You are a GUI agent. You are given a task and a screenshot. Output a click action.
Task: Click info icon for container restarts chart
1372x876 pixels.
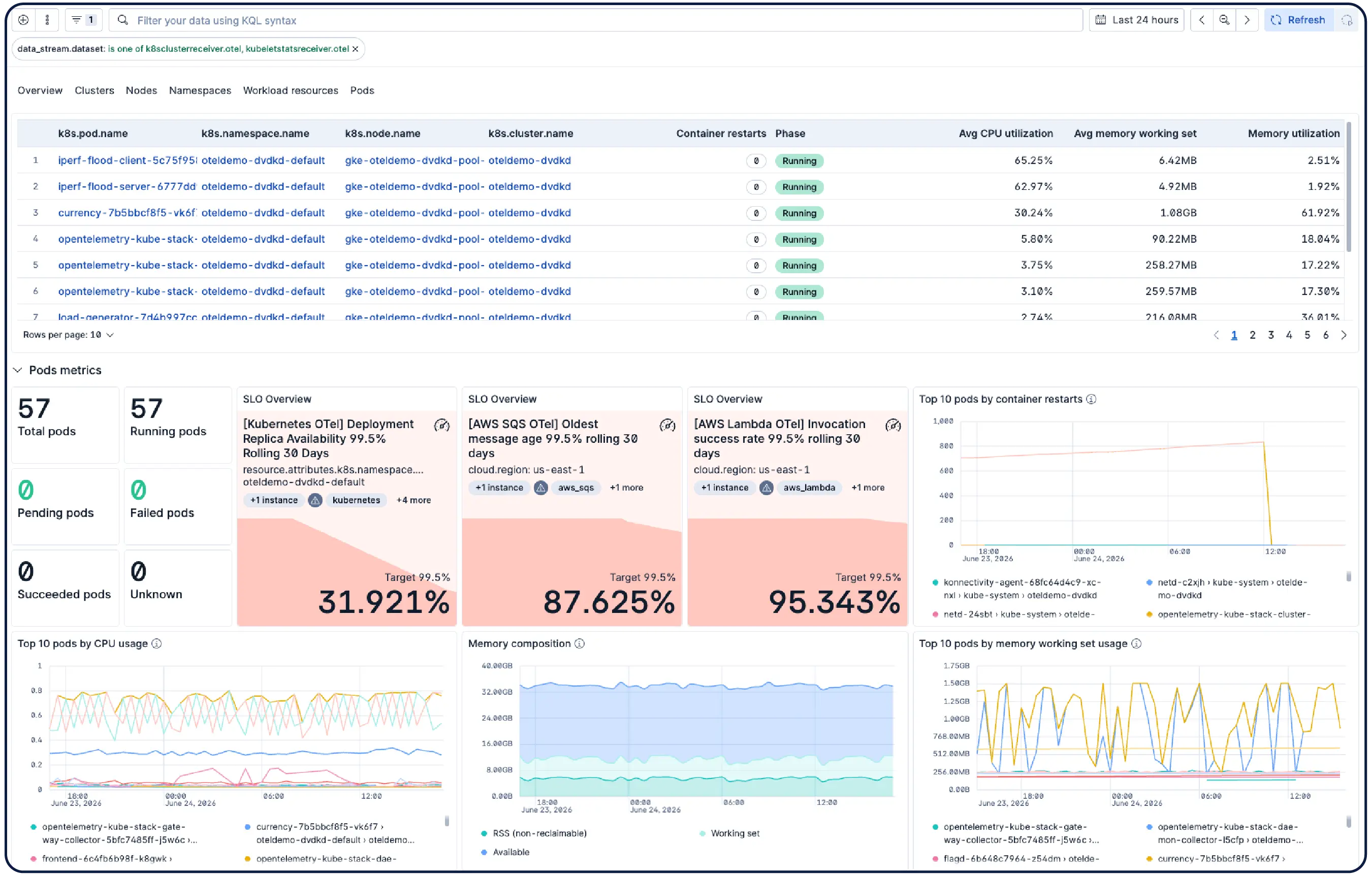pyautogui.click(x=1091, y=399)
